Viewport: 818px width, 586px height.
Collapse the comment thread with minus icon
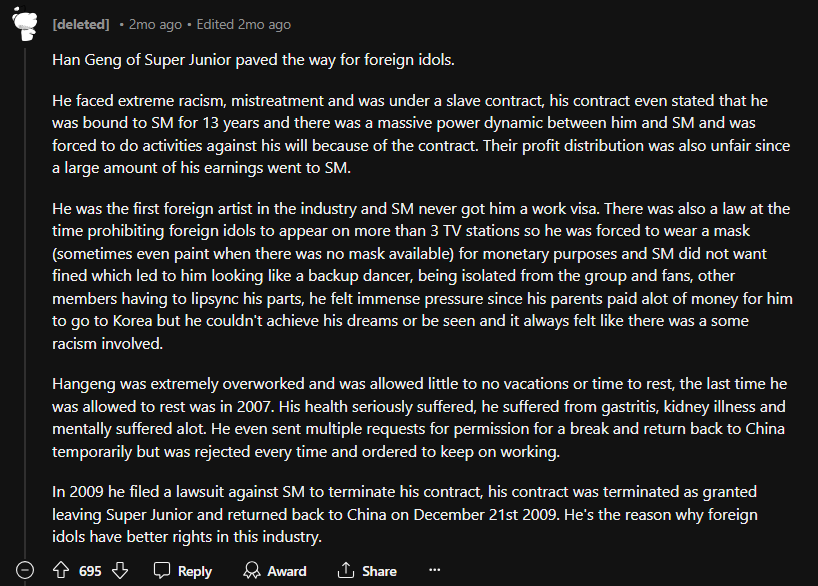coord(26,570)
